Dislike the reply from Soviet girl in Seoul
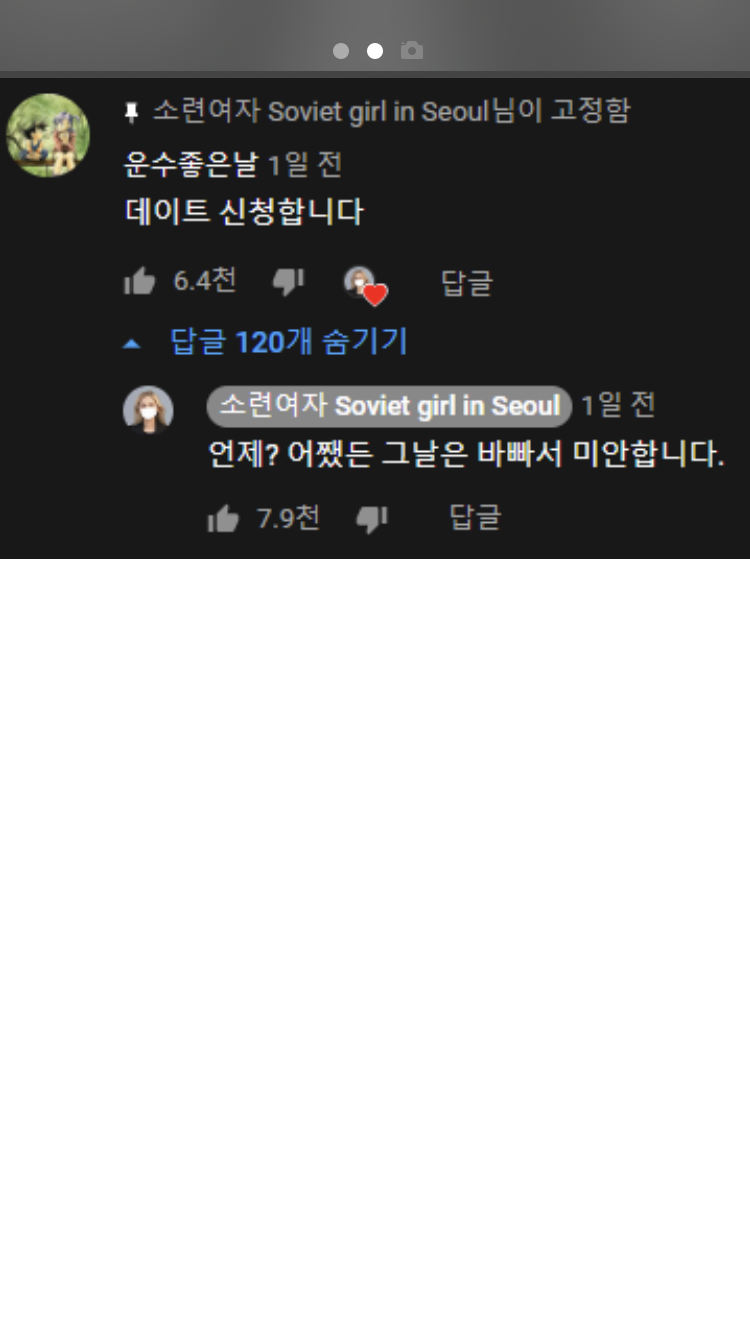This screenshot has width=750, height=1334. click(372, 518)
